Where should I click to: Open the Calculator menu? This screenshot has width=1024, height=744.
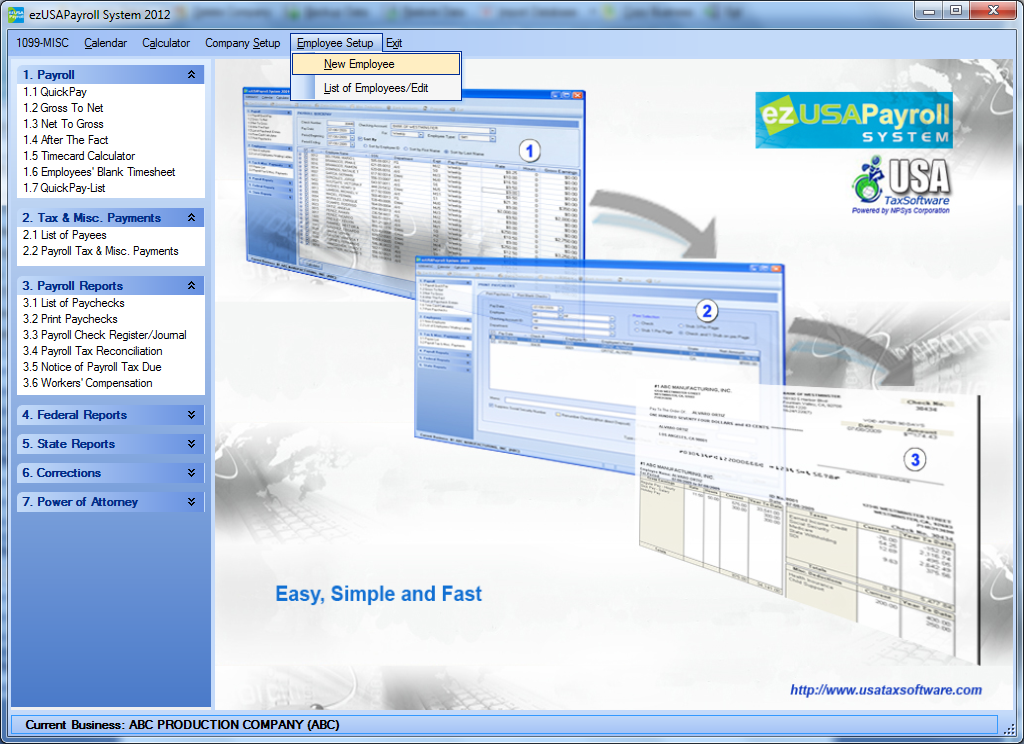(x=166, y=43)
